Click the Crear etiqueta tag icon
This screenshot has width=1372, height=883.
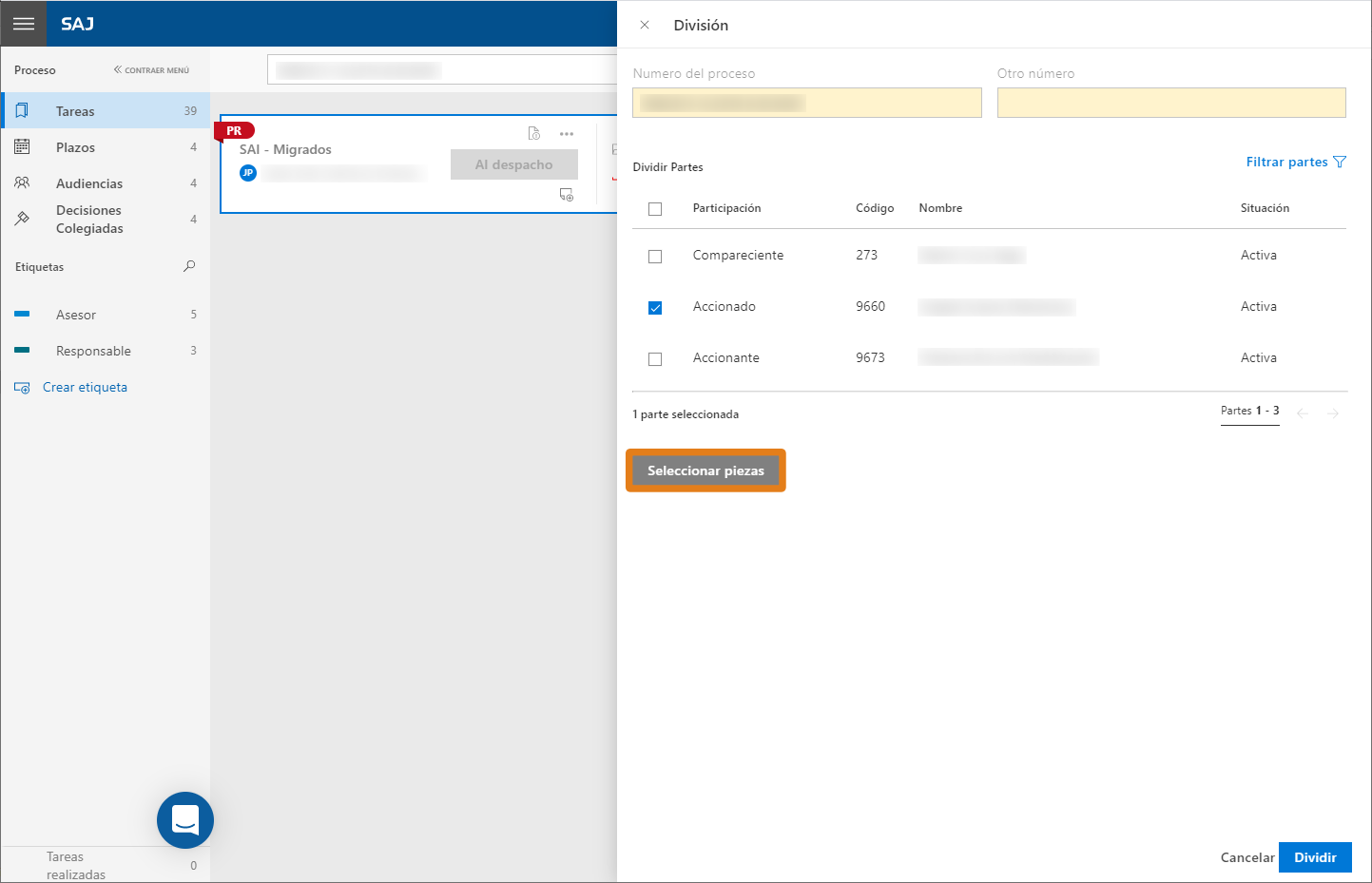tap(22, 388)
